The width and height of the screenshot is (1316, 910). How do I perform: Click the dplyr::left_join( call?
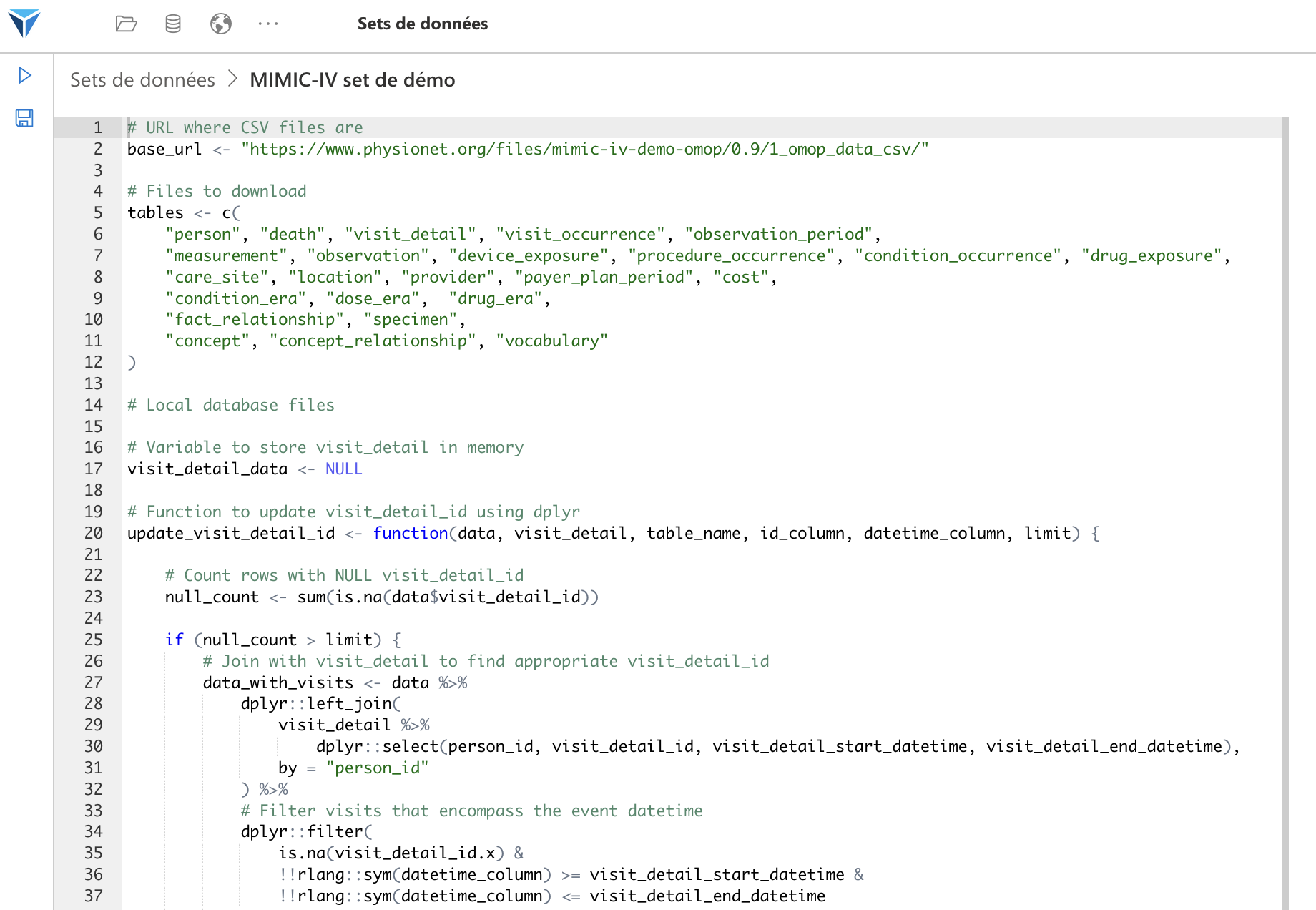[320, 703]
